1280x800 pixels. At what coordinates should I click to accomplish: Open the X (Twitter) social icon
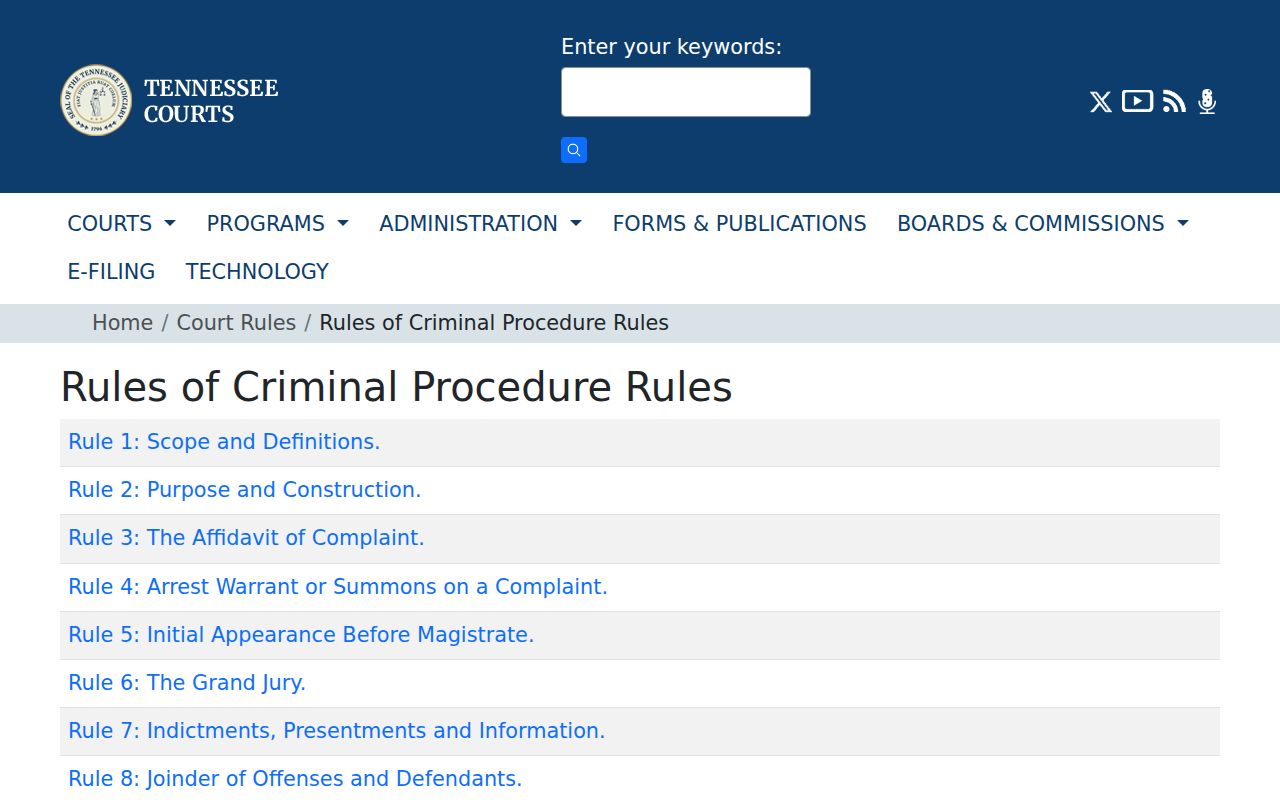click(1100, 102)
